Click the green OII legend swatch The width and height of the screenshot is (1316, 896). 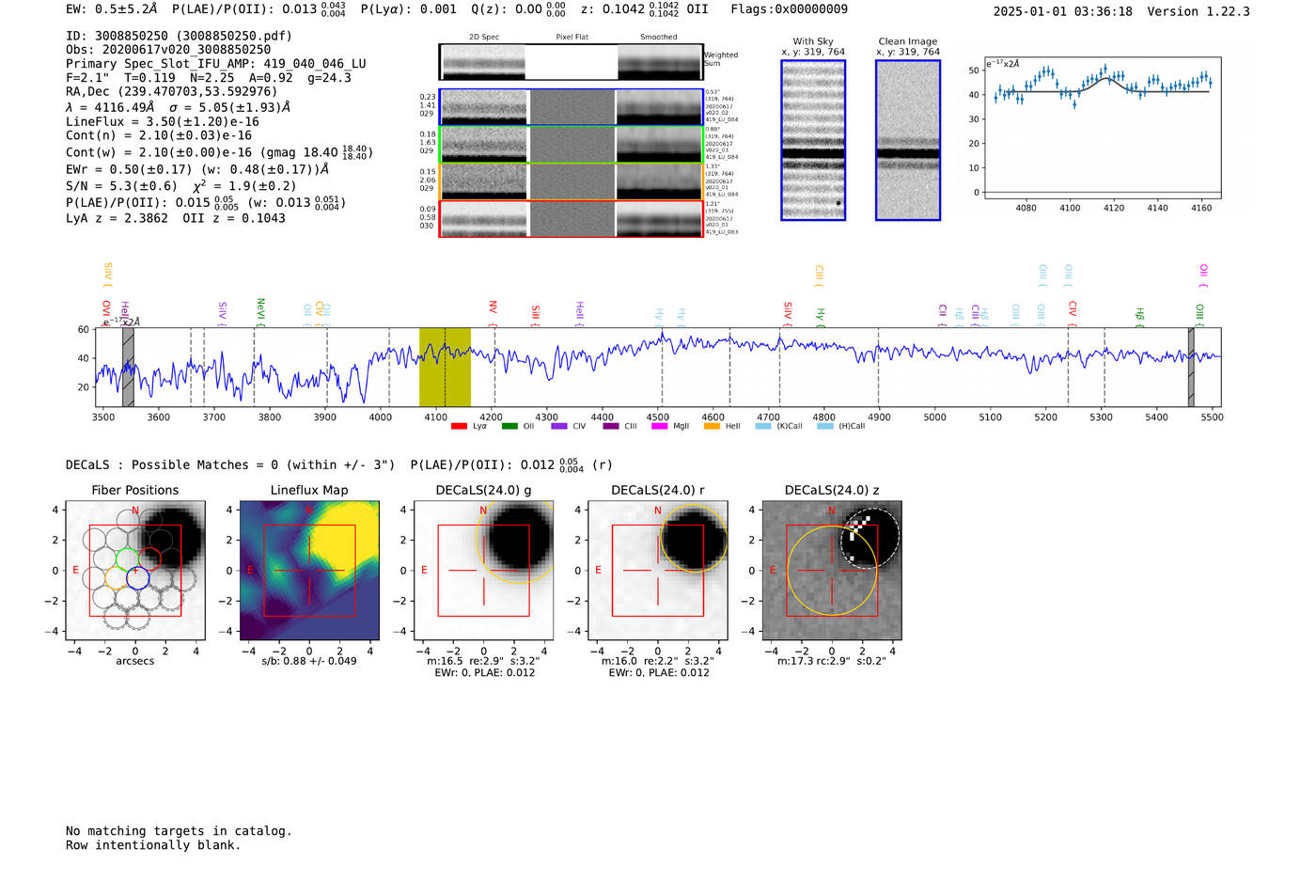[x=509, y=426]
